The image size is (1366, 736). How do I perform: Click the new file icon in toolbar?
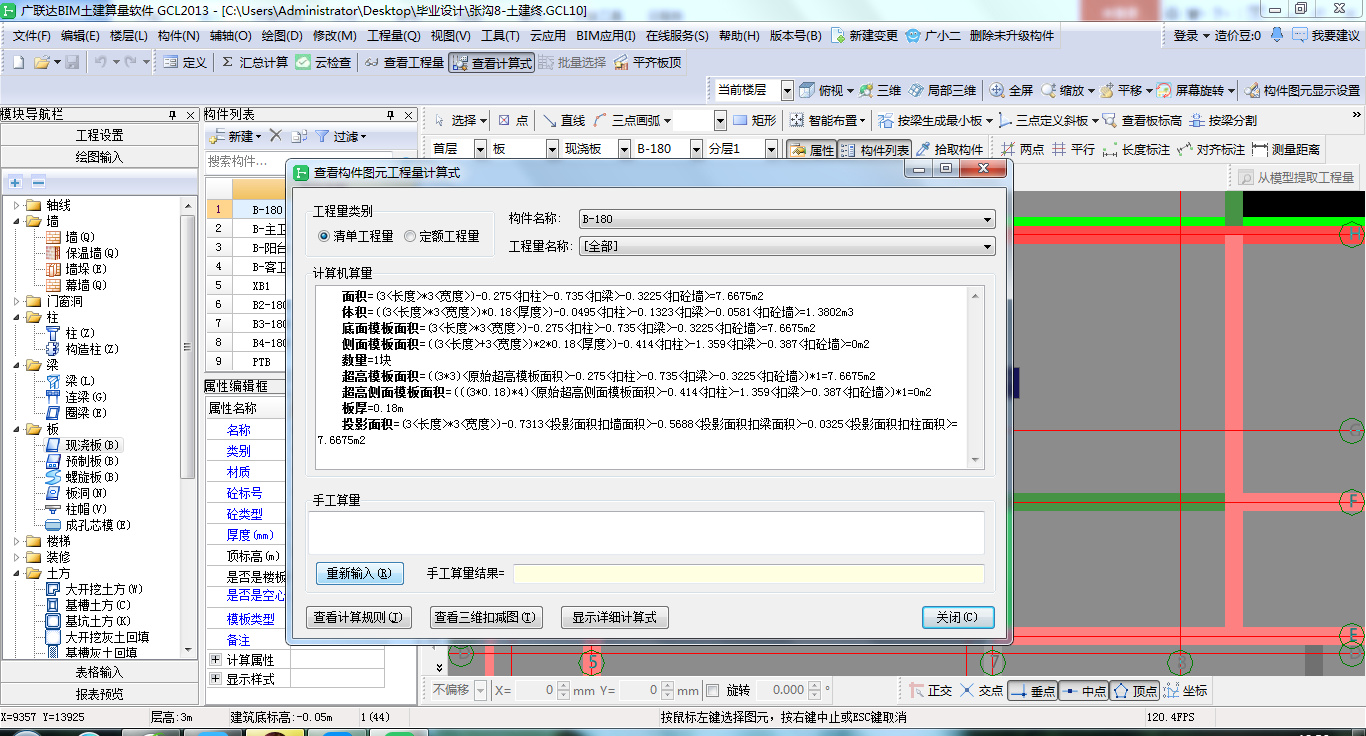pos(19,62)
